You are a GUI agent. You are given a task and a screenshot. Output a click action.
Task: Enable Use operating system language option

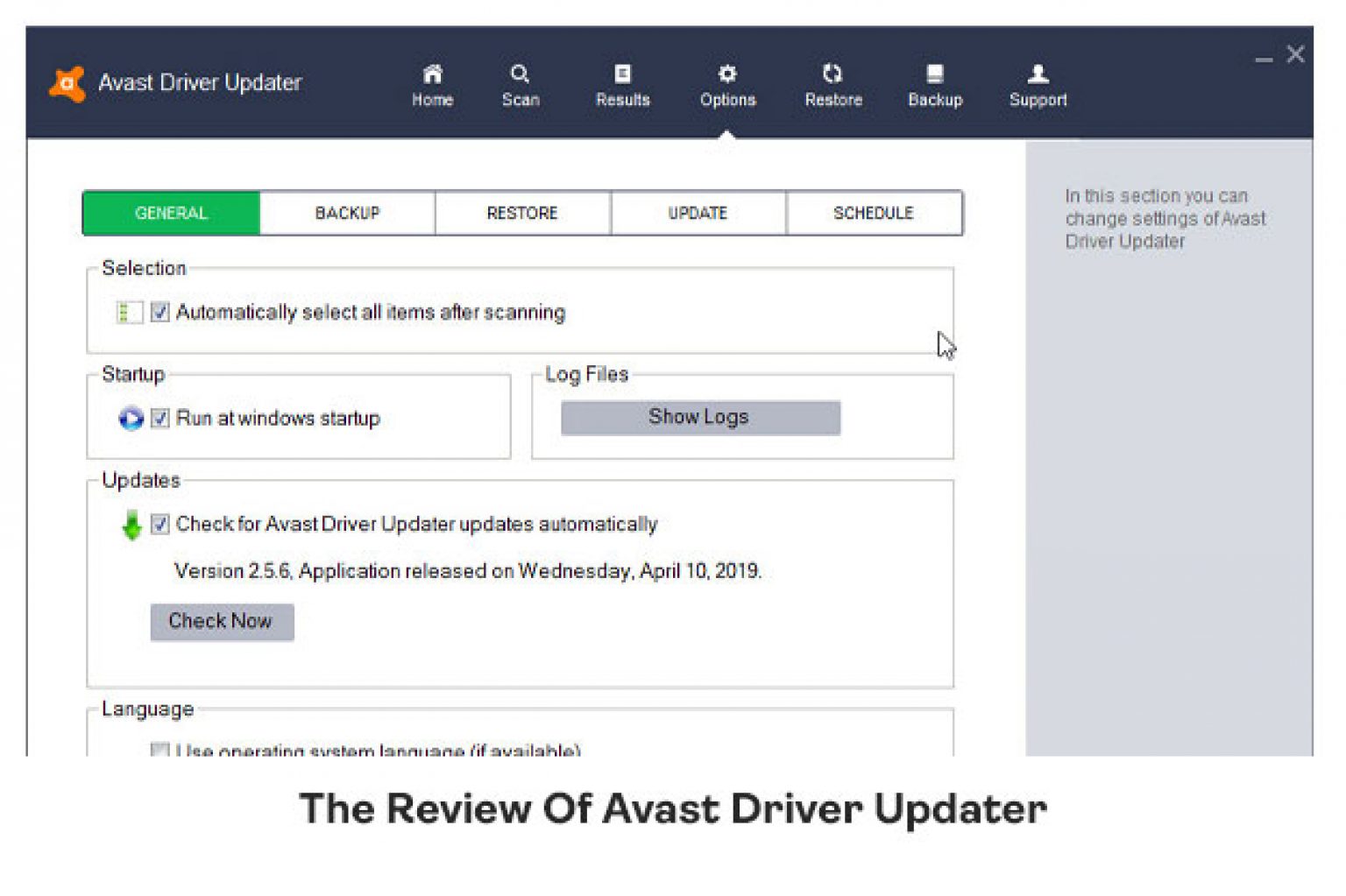click(x=159, y=751)
